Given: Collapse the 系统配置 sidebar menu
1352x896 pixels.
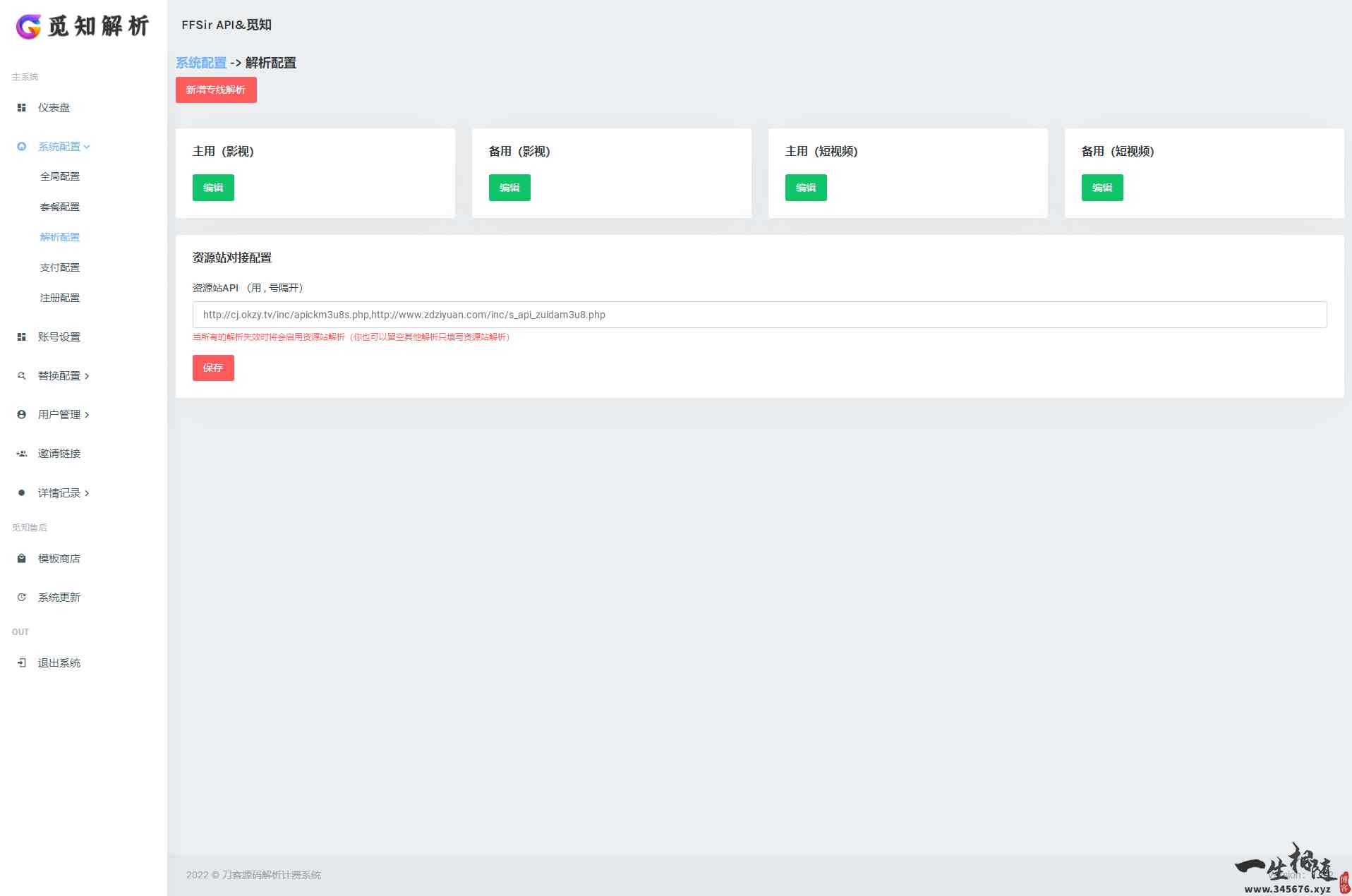Looking at the screenshot, I should 64,147.
